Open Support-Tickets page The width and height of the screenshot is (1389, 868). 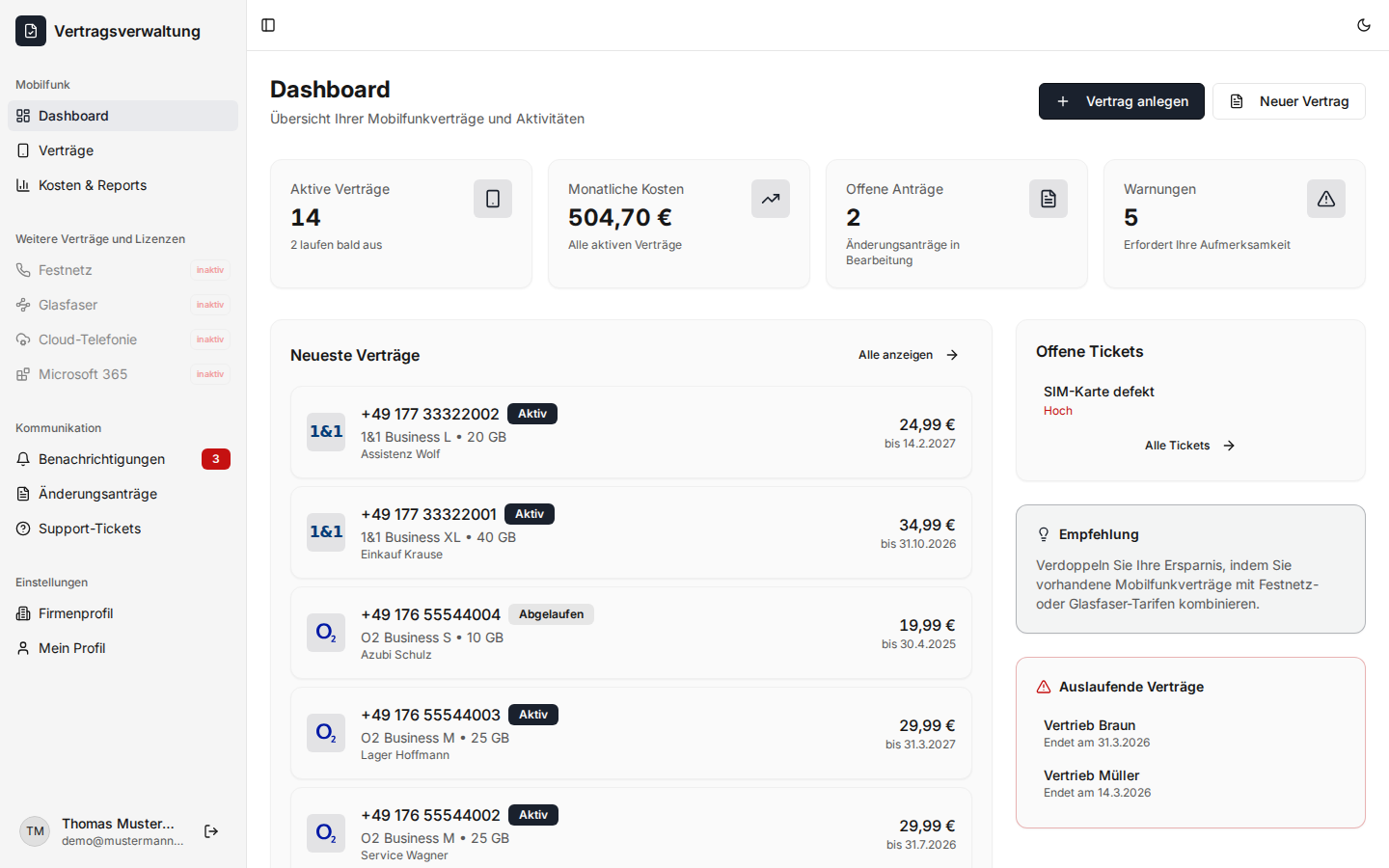(123, 529)
